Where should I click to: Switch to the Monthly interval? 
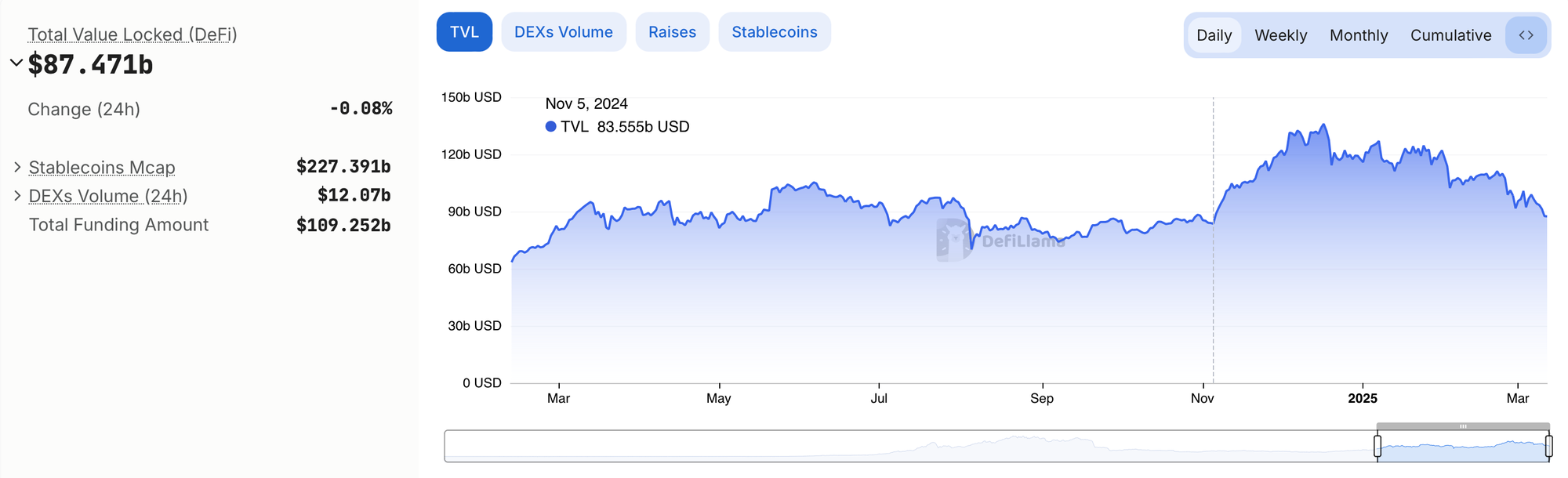pyautogui.click(x=1359, y=35)
